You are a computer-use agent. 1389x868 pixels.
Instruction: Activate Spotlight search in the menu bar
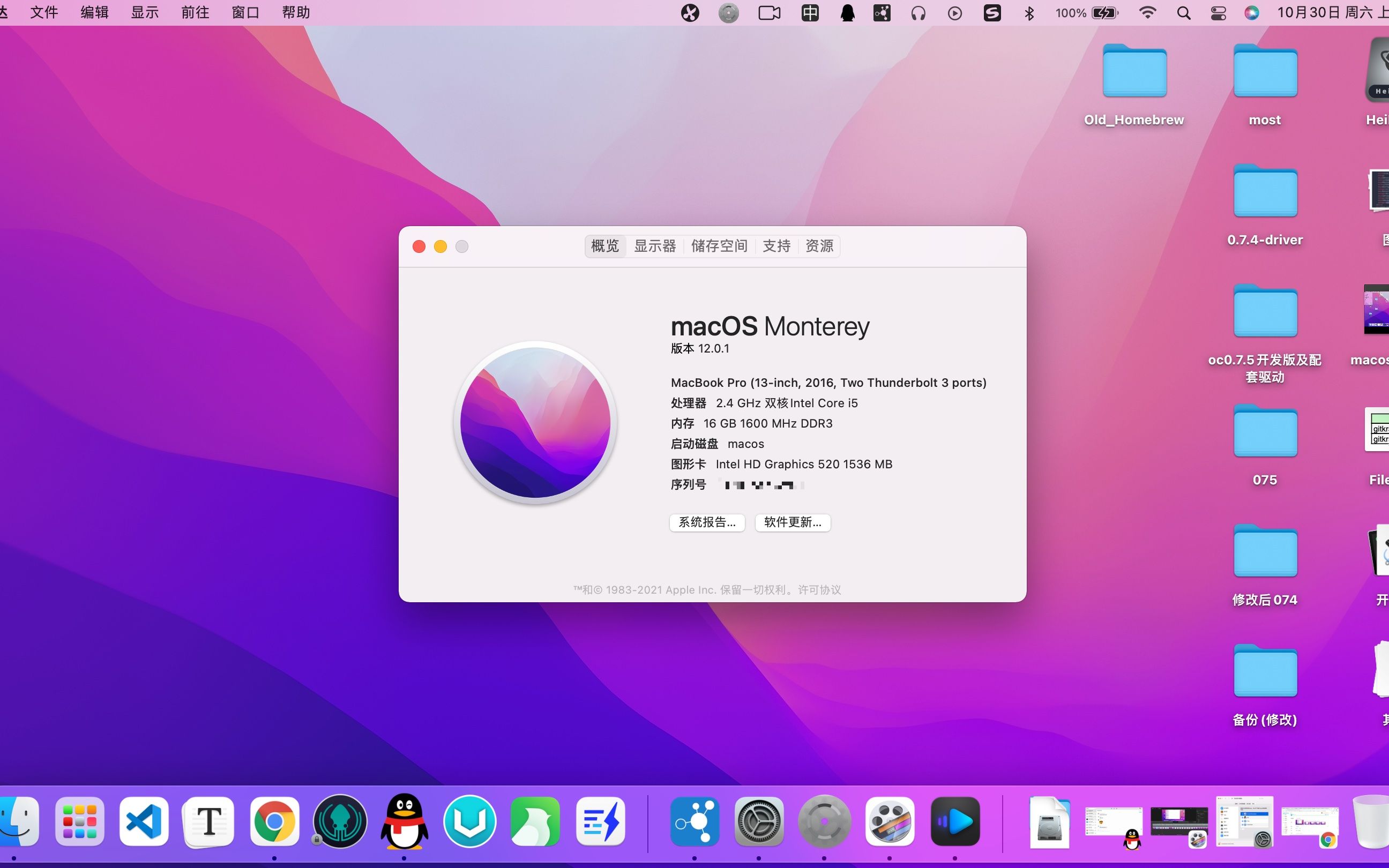click(x=1184, y=12)
